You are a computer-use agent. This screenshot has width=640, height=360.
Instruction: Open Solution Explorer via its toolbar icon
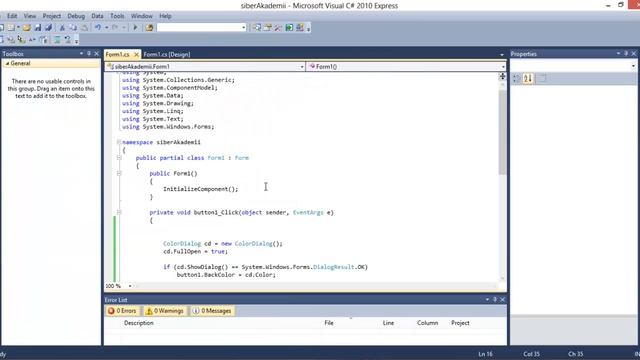click(x=257, y=28)
